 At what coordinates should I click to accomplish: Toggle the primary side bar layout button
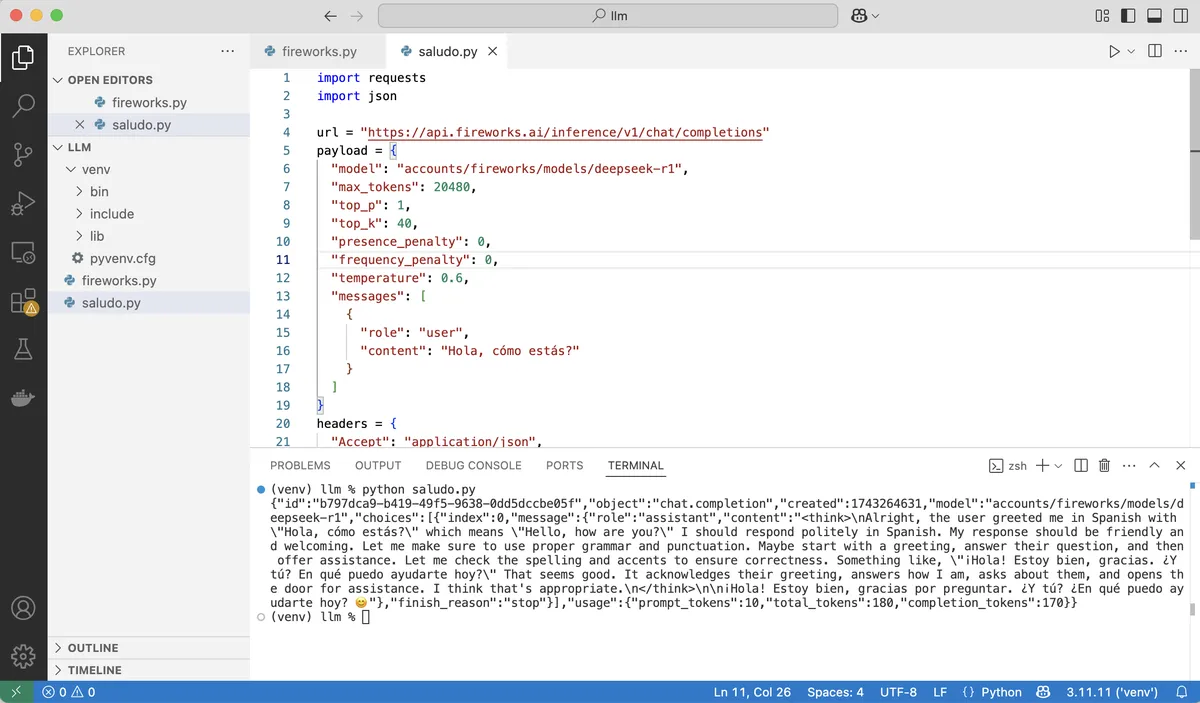(1128, 16)
